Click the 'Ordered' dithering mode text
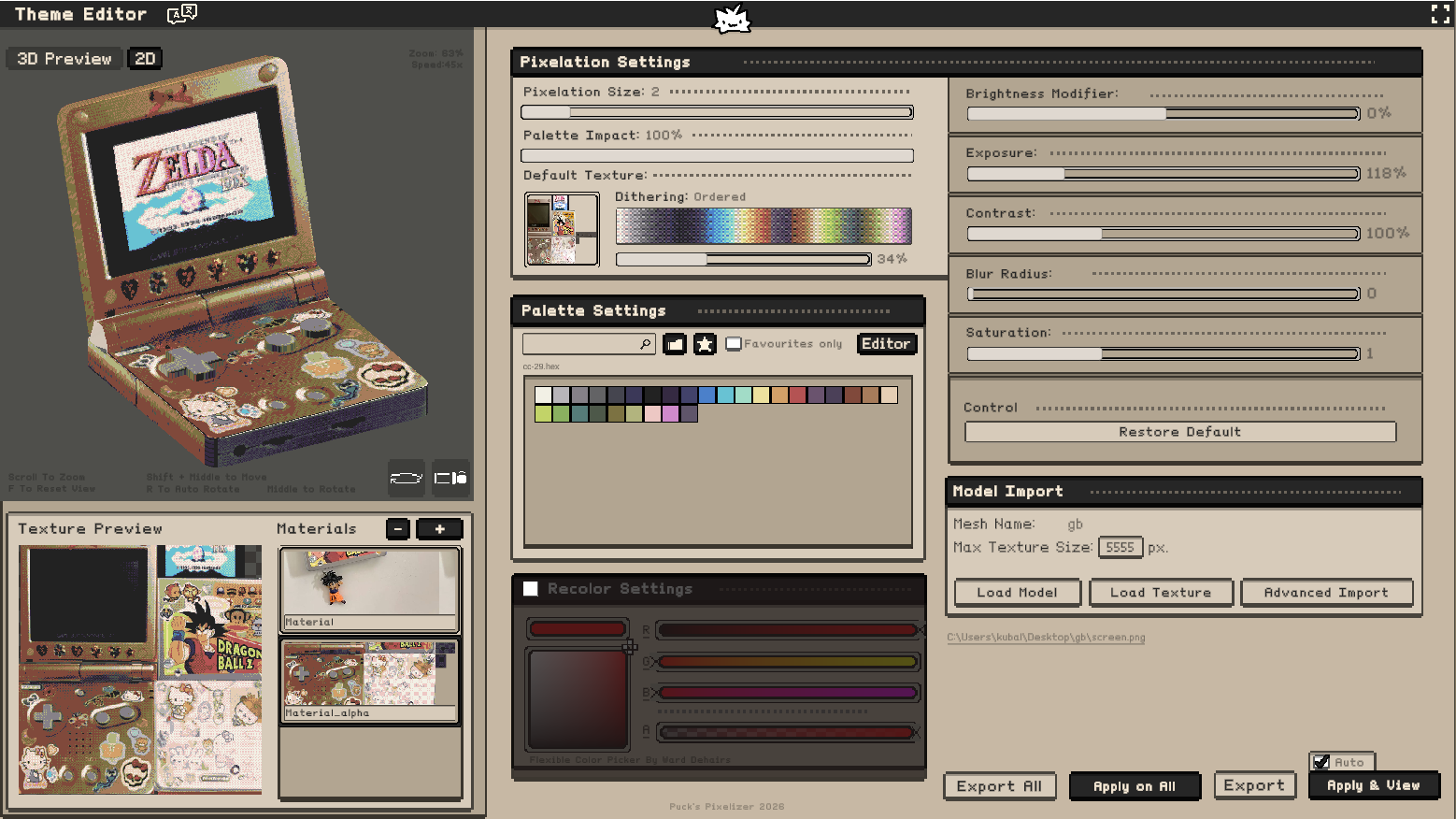The width and height of the screenshot is (1456, 819). (x=720, y=197)
